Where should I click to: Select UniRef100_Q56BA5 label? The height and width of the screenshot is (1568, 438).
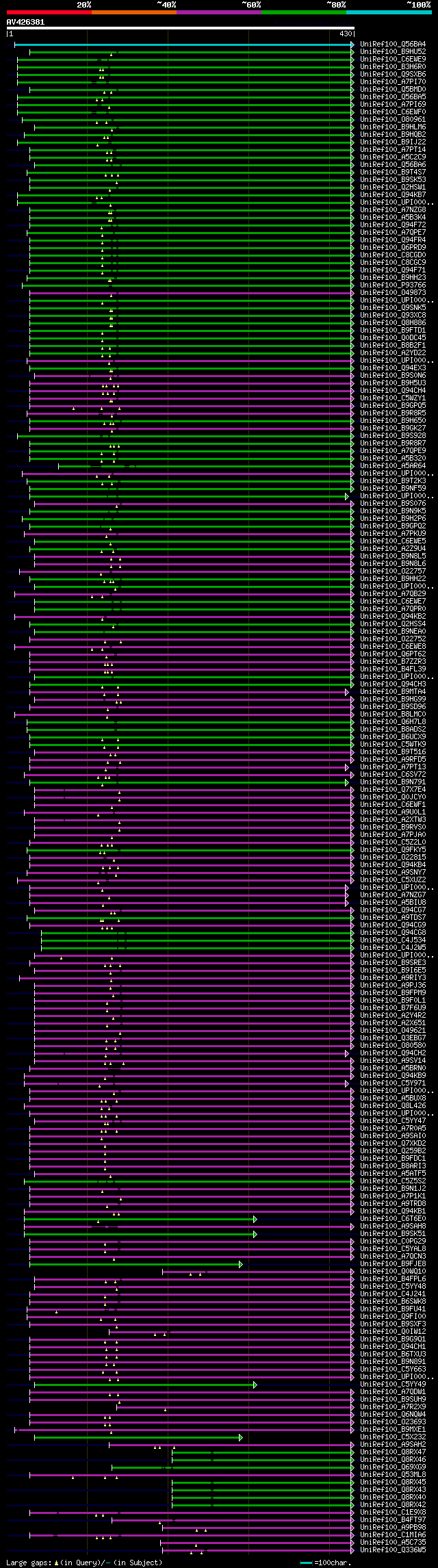click(x=393, y=97)
